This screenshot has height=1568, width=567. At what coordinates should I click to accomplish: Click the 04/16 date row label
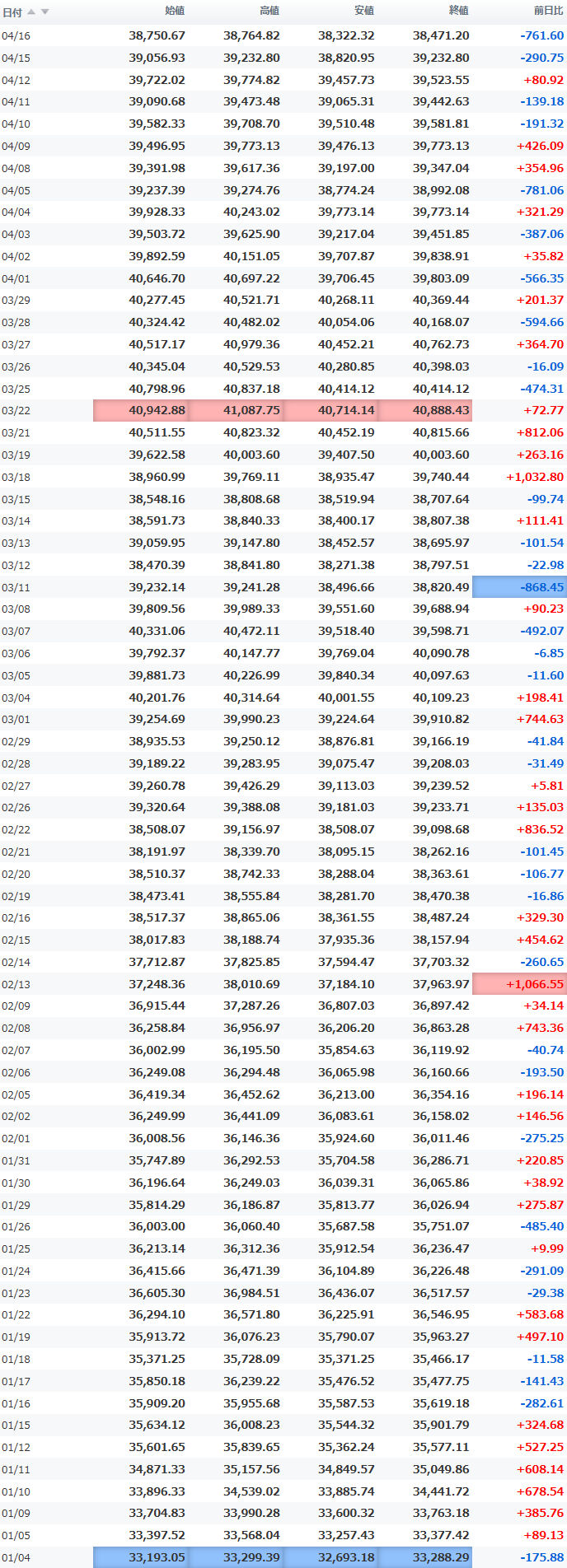16,36
